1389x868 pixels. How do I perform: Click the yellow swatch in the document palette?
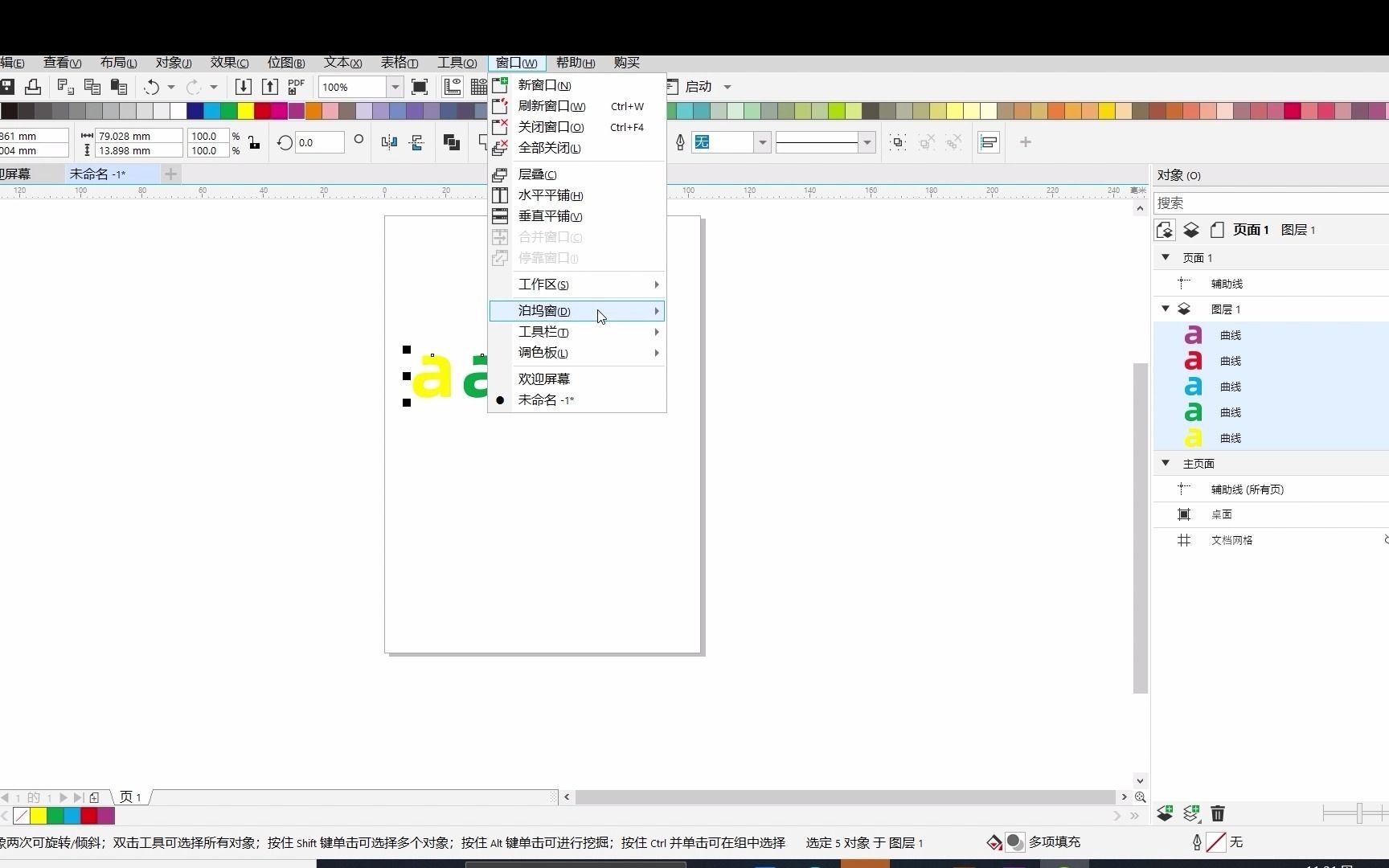[x=39, y=816]
